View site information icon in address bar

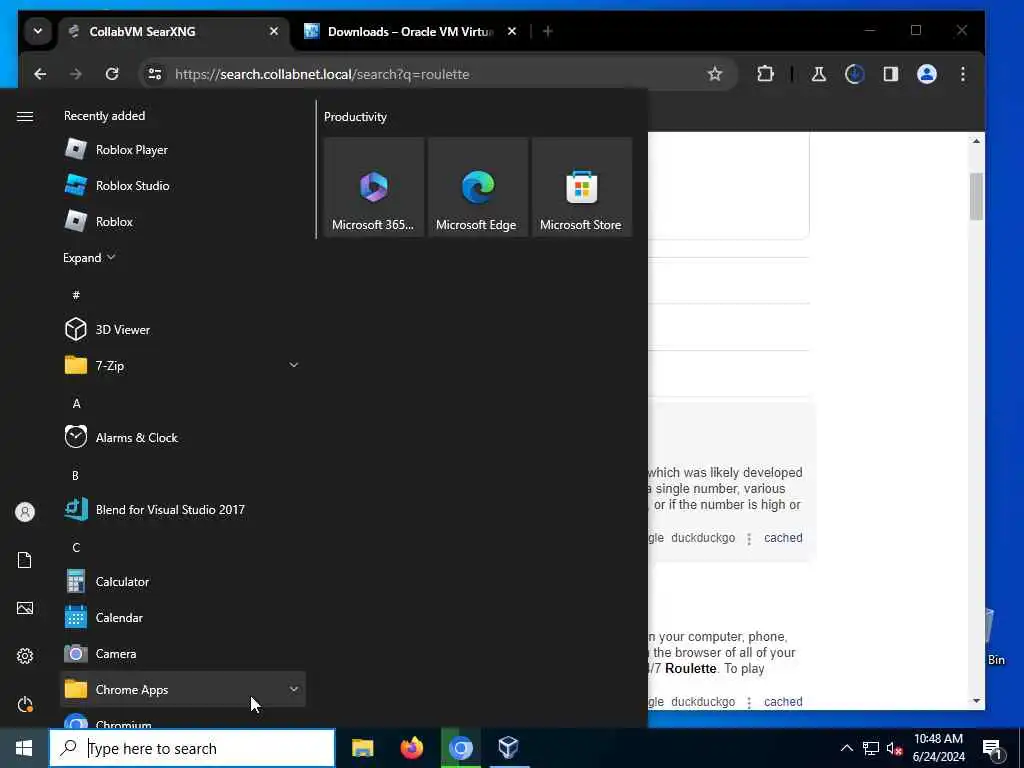click(155, 74)
